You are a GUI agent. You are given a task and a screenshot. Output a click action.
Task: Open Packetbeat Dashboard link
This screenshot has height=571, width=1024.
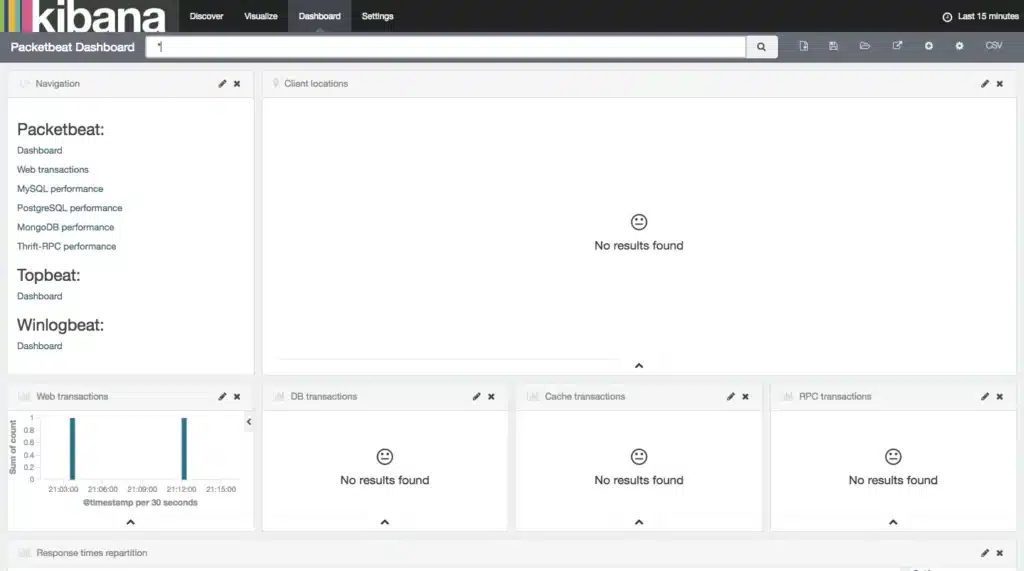pyautogui.click(x=39, y=150)
